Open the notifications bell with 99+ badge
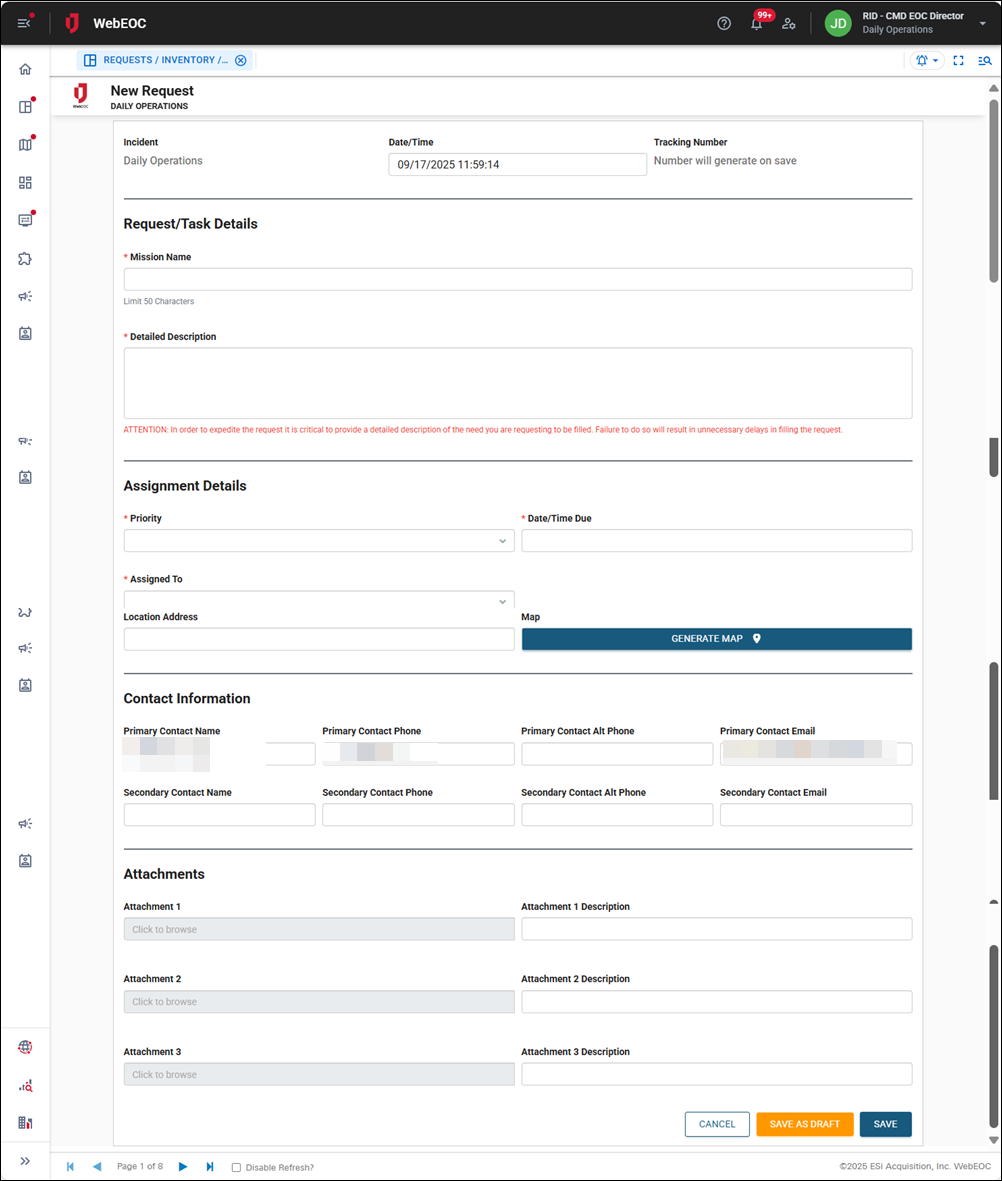This screenshot has width=1002, height=1181. click(x=757, y=23)
